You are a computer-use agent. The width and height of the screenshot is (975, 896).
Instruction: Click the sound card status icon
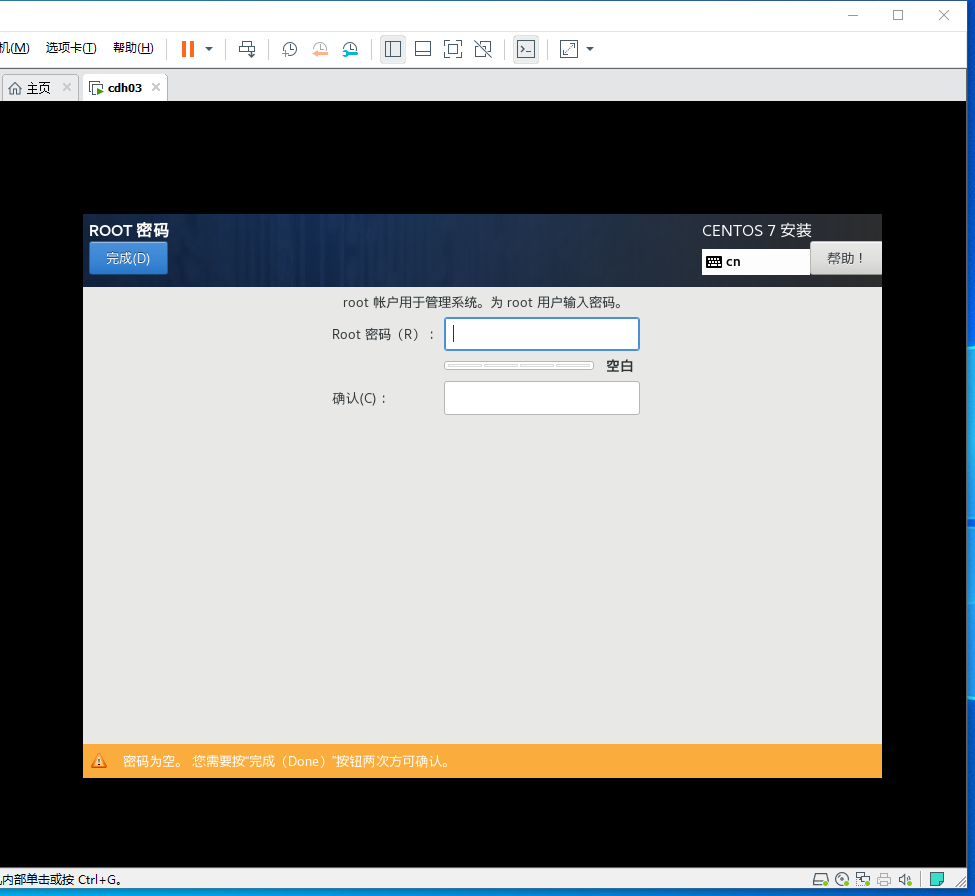click(x=905, y=879)
